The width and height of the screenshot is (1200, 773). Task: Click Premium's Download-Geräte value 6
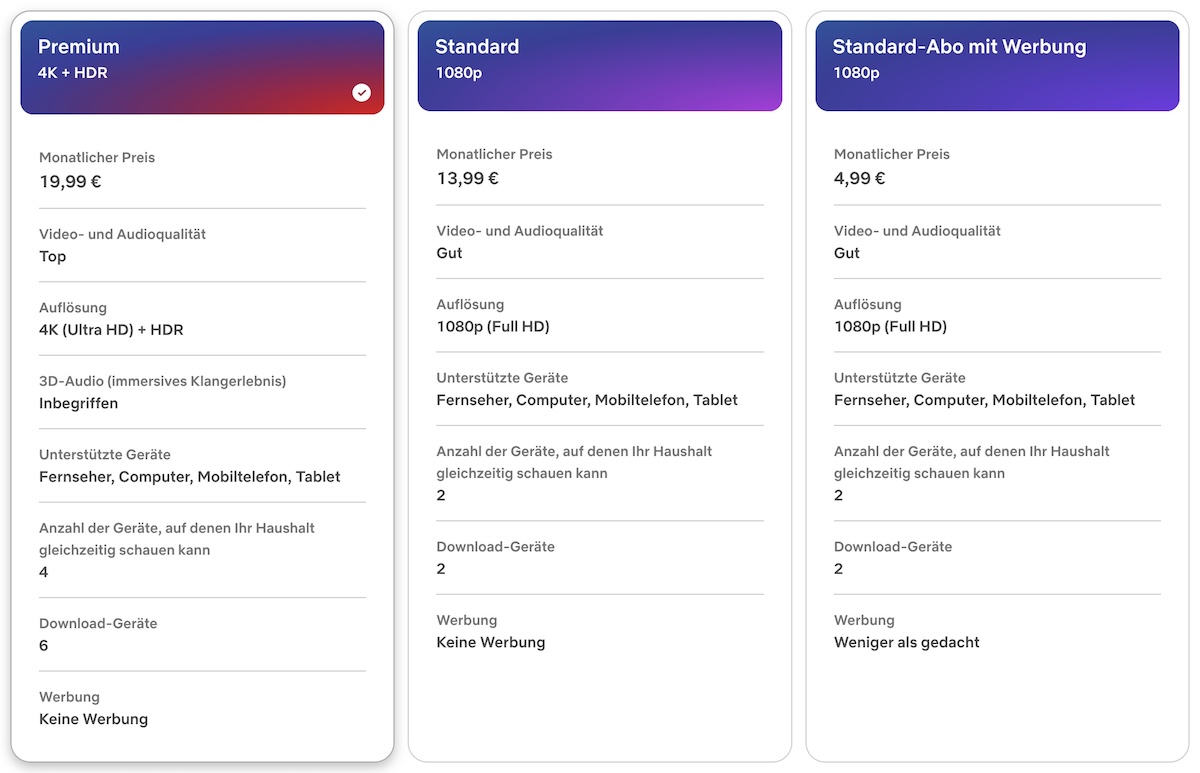point(44,645)
